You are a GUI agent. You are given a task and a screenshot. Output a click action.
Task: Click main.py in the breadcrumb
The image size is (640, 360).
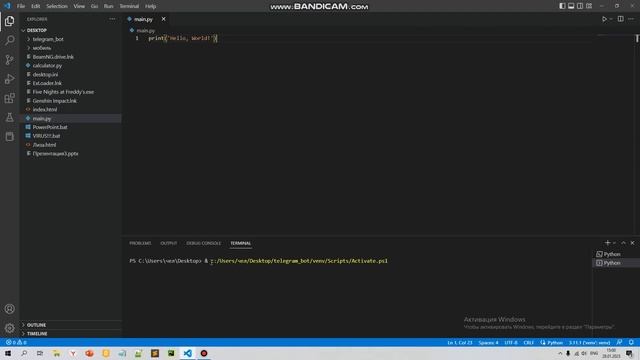[x=146, y=31]
